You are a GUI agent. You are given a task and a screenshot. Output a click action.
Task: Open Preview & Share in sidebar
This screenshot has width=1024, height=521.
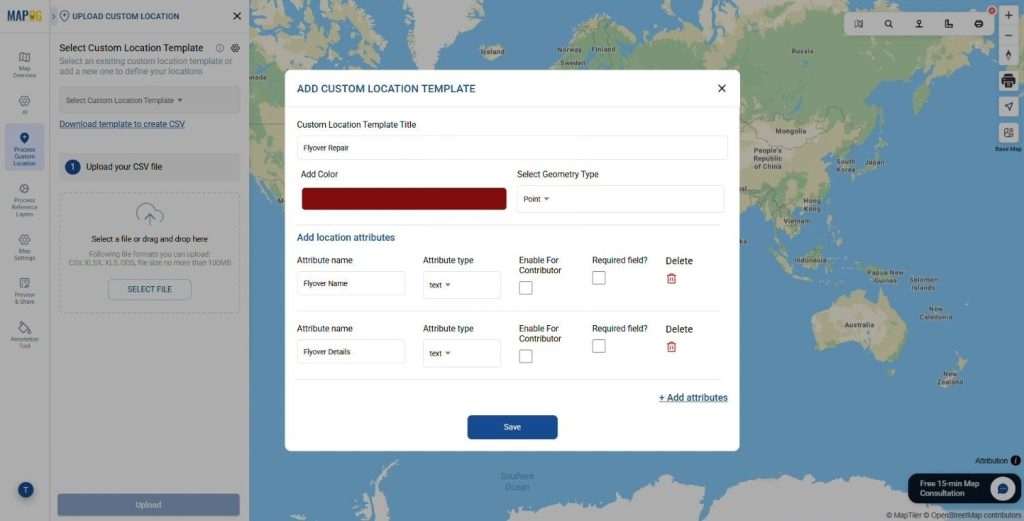click(24, 291)
